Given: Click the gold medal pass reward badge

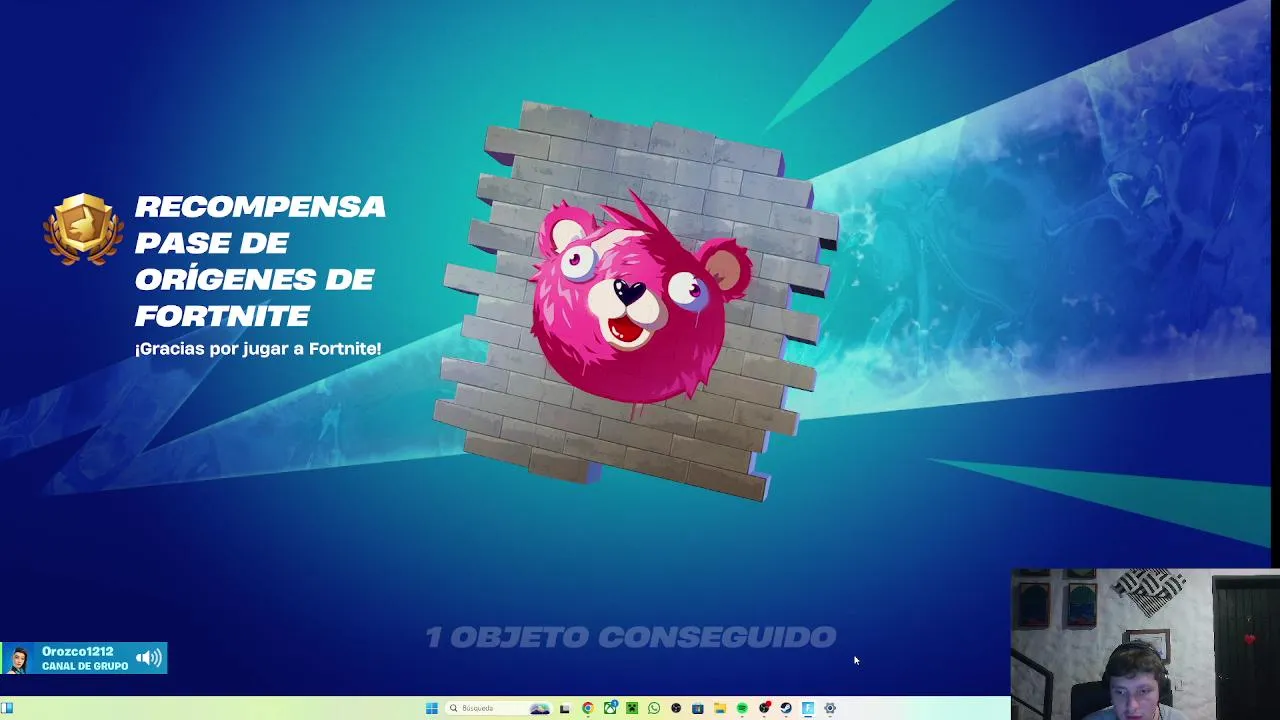Looking at the screenshot, I should (x=84, y=229).
